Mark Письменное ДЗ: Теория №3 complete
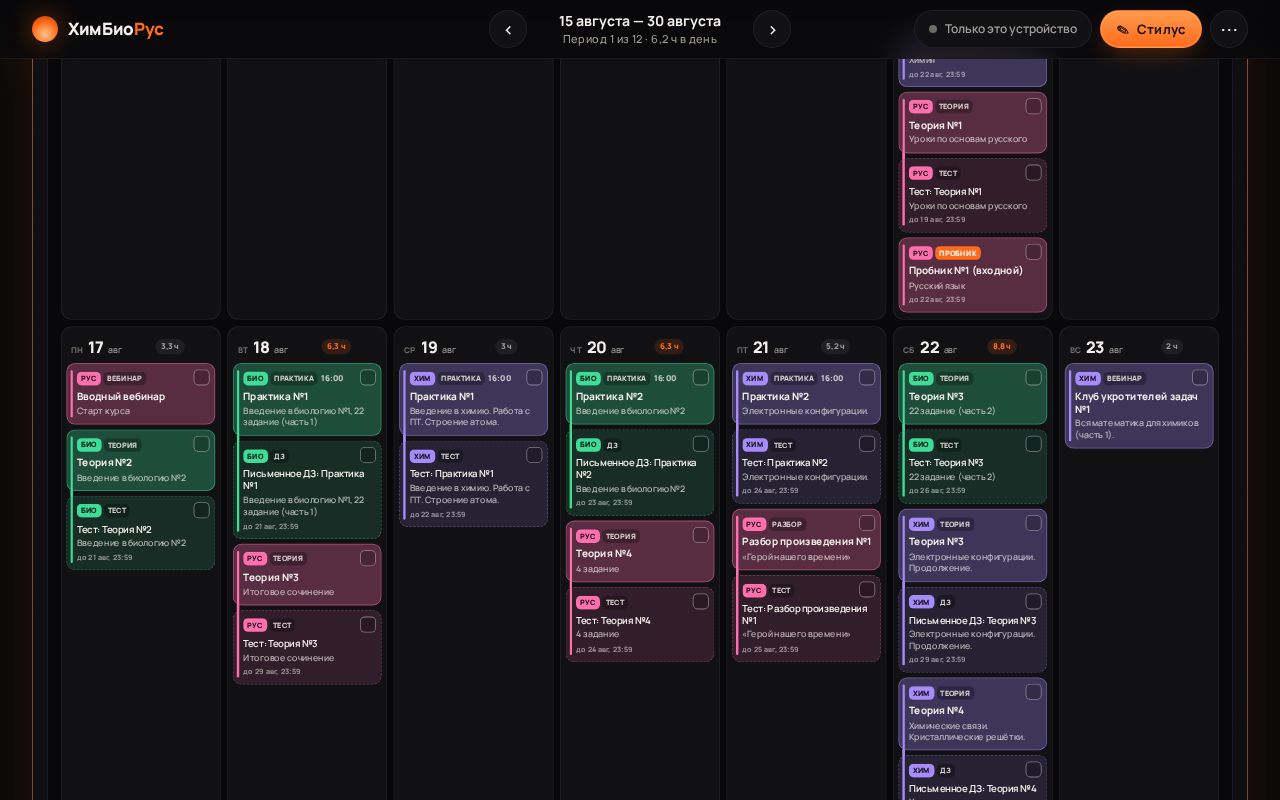This screenshot has width=1280, height=800. (1033, 601)
